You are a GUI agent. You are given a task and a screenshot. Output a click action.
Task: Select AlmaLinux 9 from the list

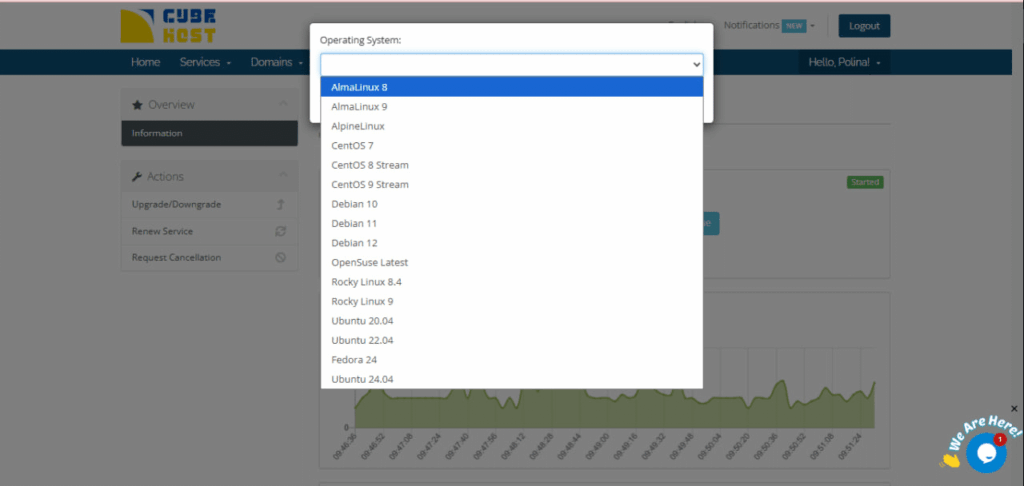359,107
